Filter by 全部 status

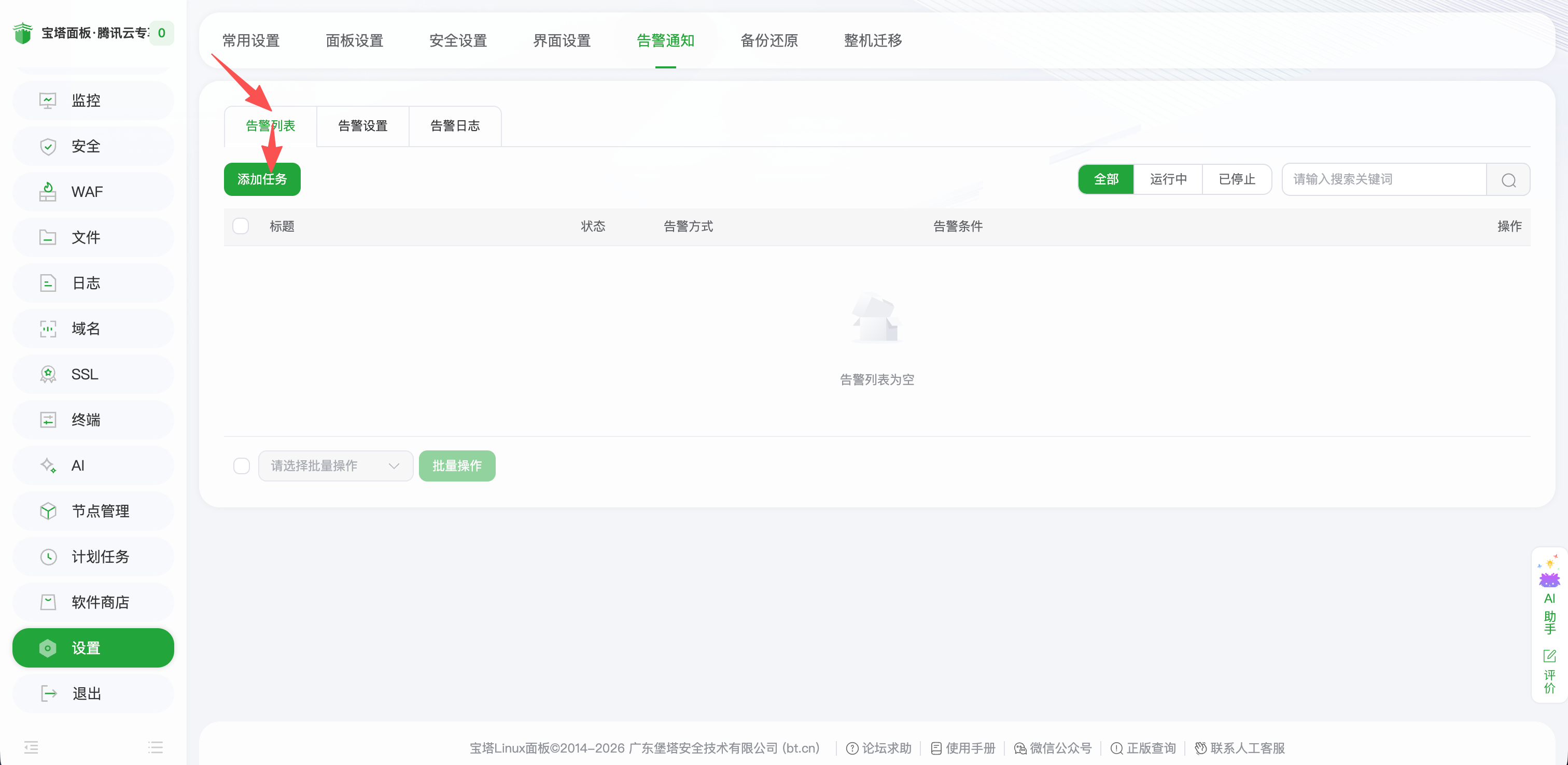[1106, 179]
